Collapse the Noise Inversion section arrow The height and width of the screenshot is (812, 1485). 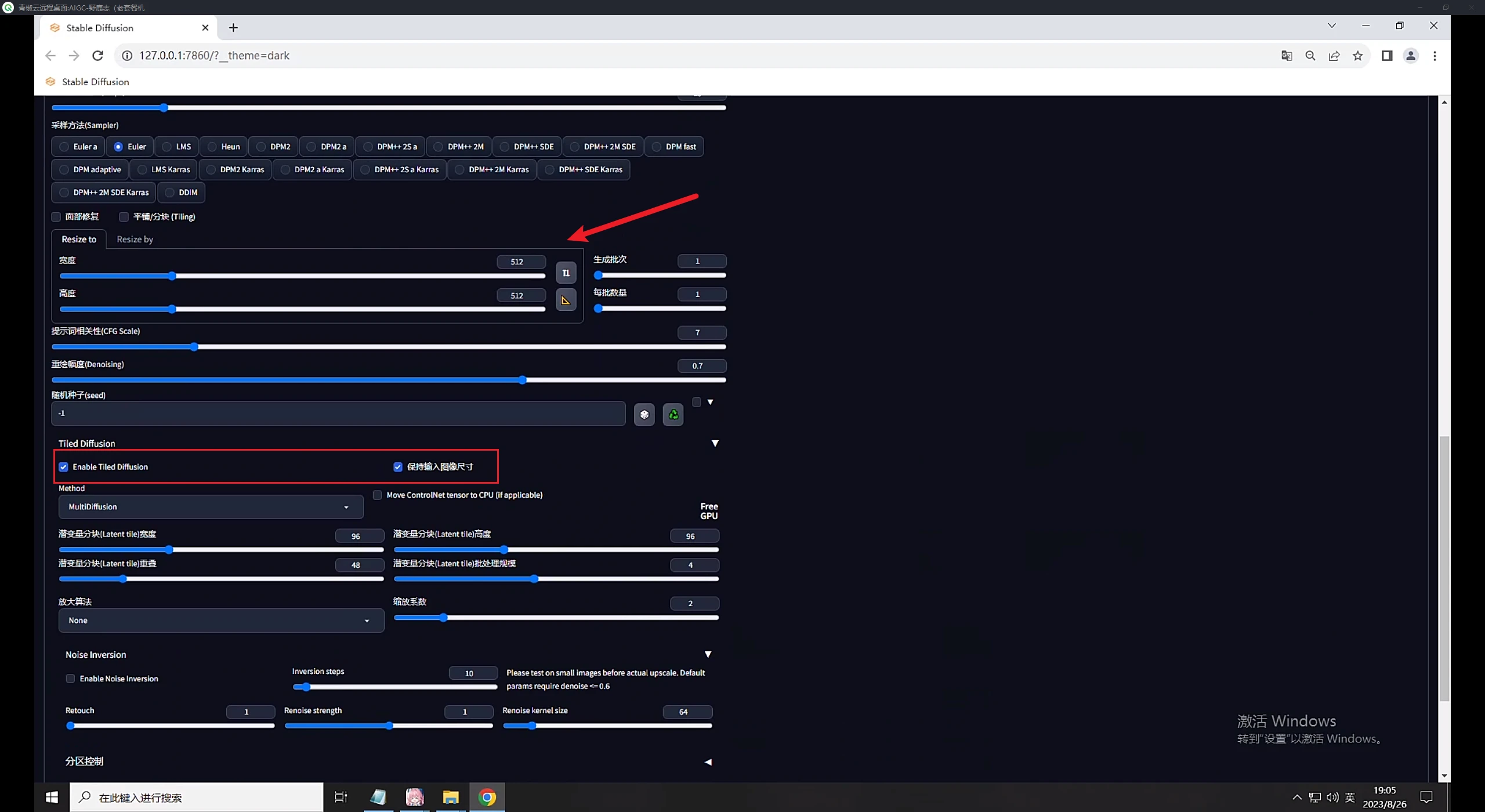pyautogui.click(x=708, y=654)
